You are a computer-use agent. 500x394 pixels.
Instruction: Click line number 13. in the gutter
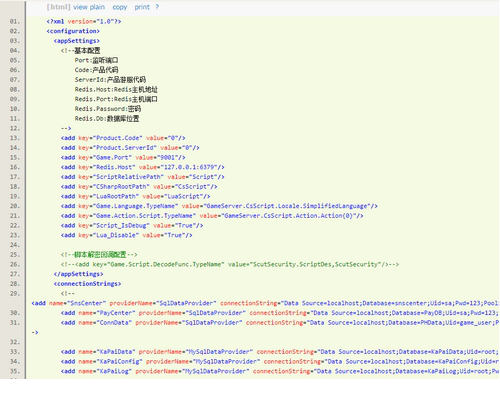point(15,138)
